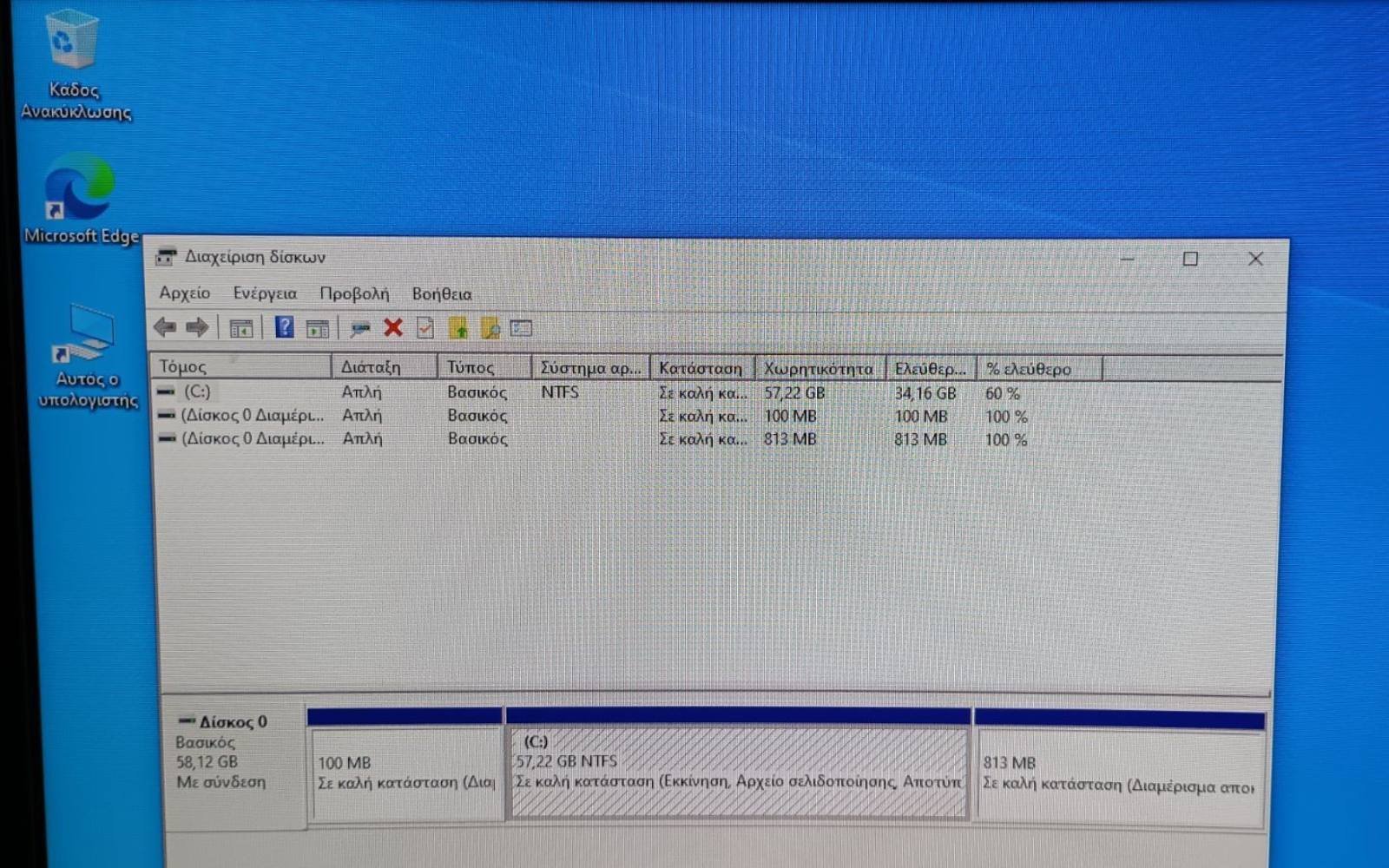Select the Δίσκος 0 disk label panel

(234, 766)
